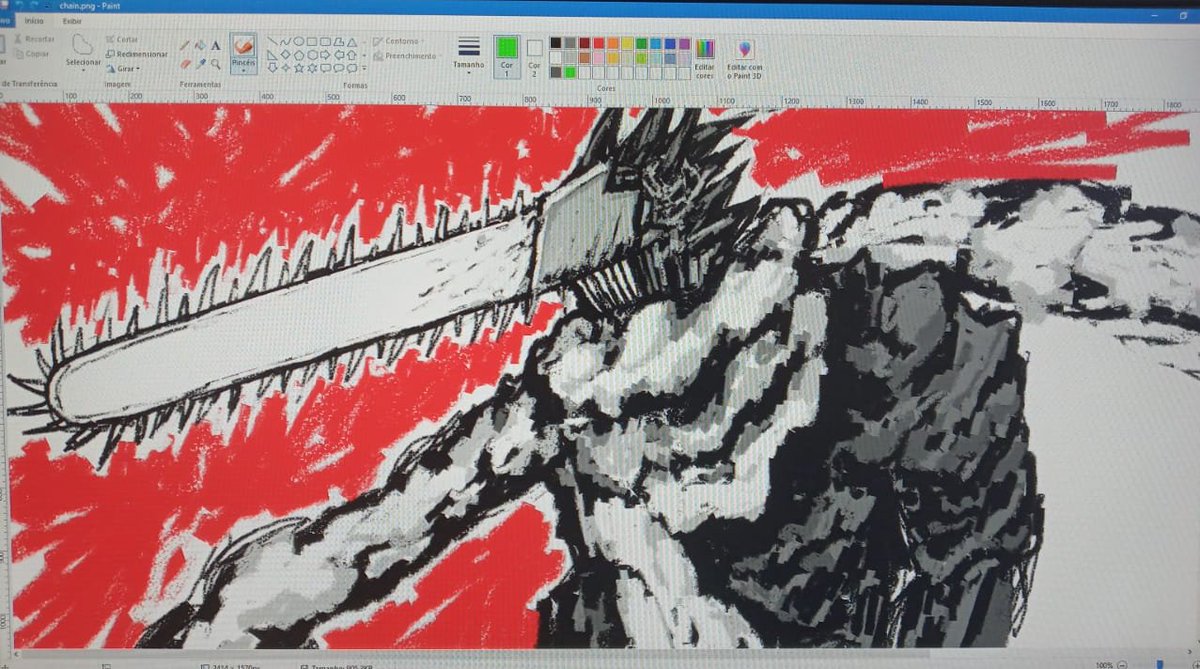Pick the red color swatch

tap(599, 43)
